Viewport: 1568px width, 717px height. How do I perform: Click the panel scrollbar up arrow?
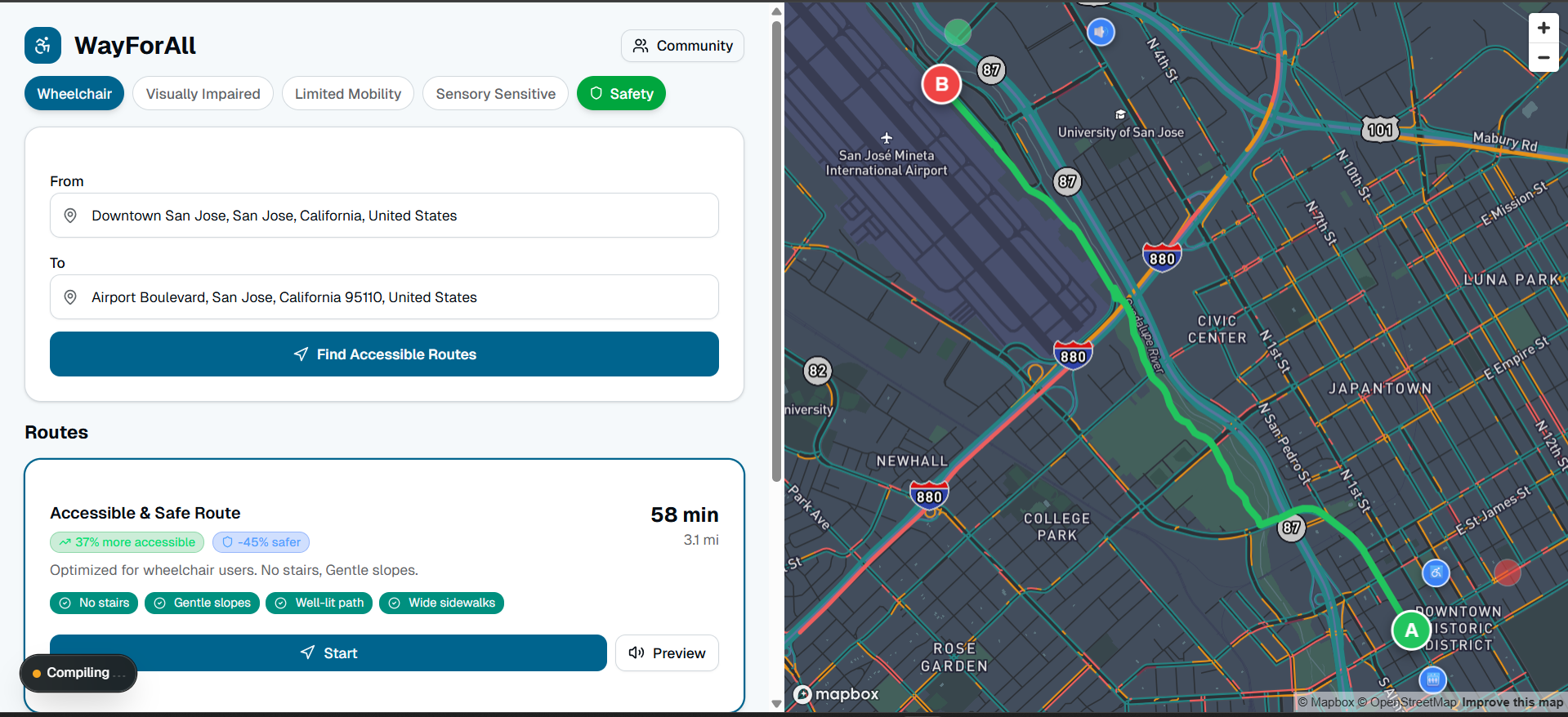[776, 11]
